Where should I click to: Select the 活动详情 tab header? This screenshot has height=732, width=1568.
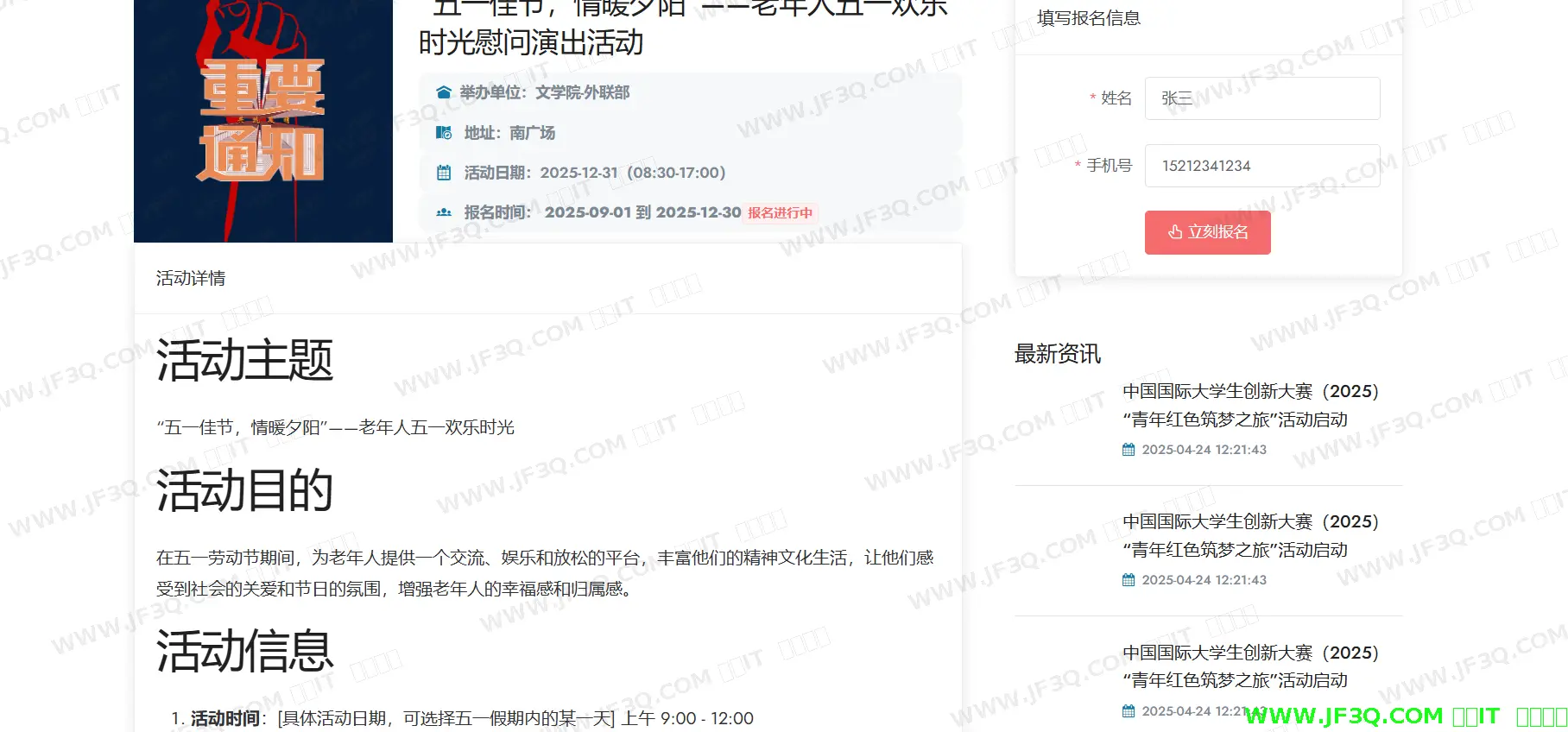[x=191, y=278]
